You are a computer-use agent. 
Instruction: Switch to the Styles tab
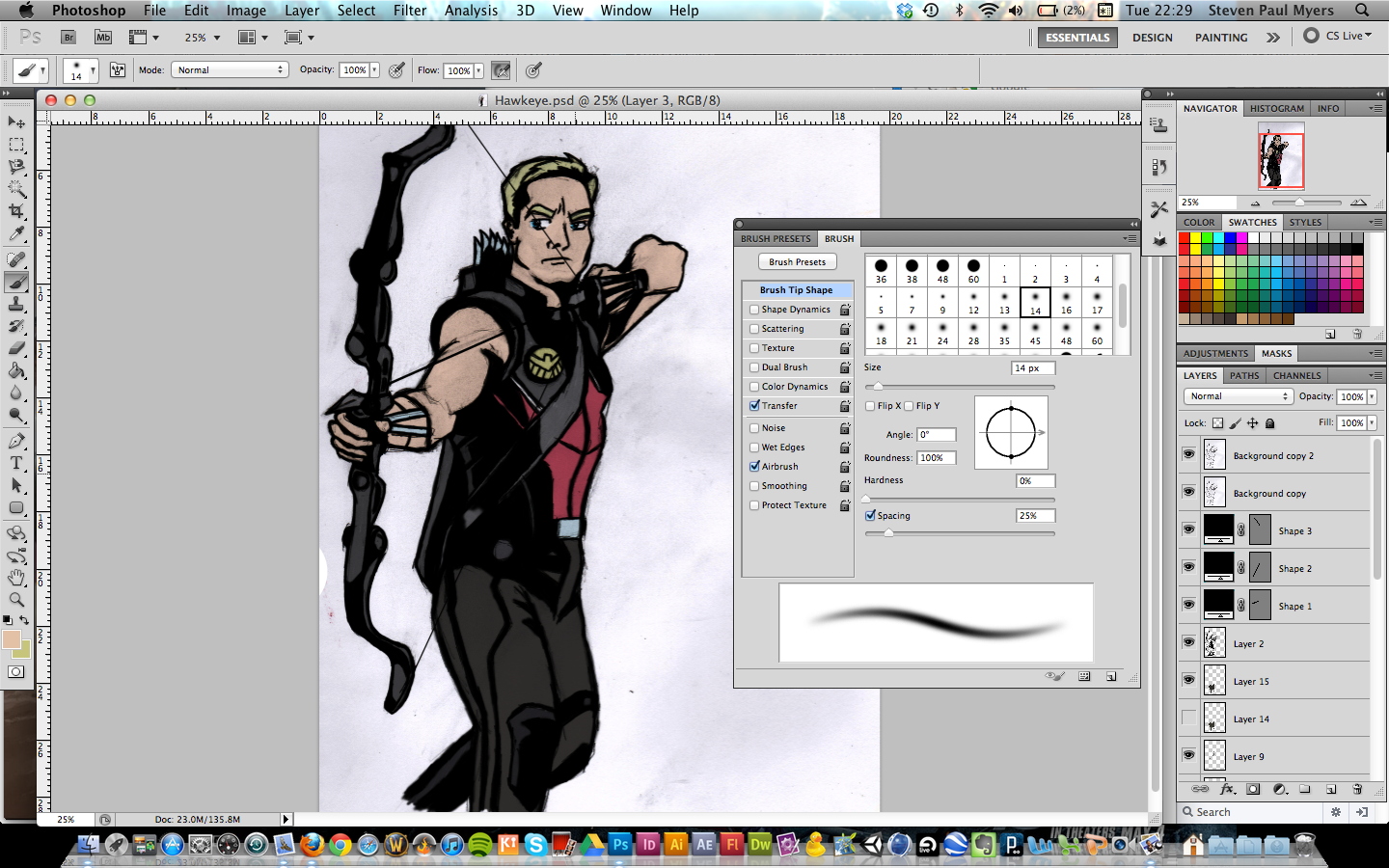(x=1305, y=222)
